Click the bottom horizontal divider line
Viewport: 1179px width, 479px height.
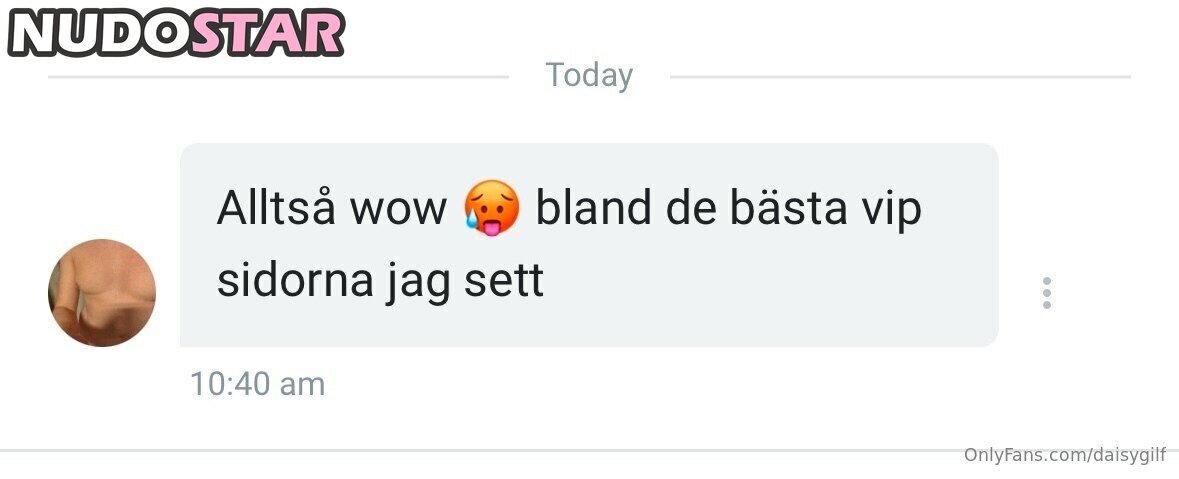590,450
